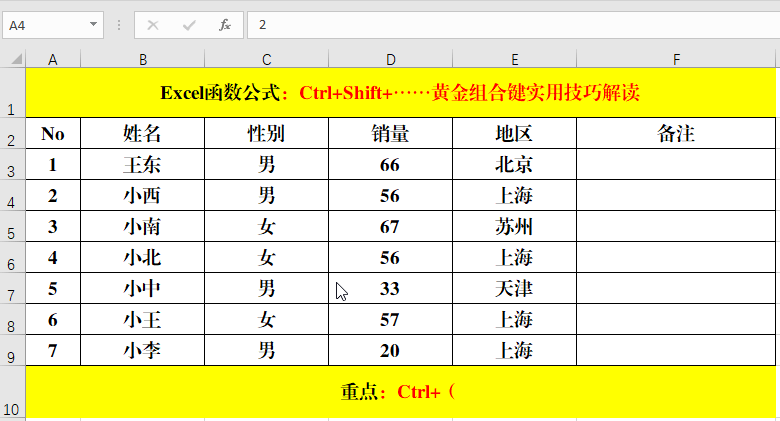Click the Cancel (X) formula bar icon
The width and height of the screenshot is (780, 421).
coord(153,25)
